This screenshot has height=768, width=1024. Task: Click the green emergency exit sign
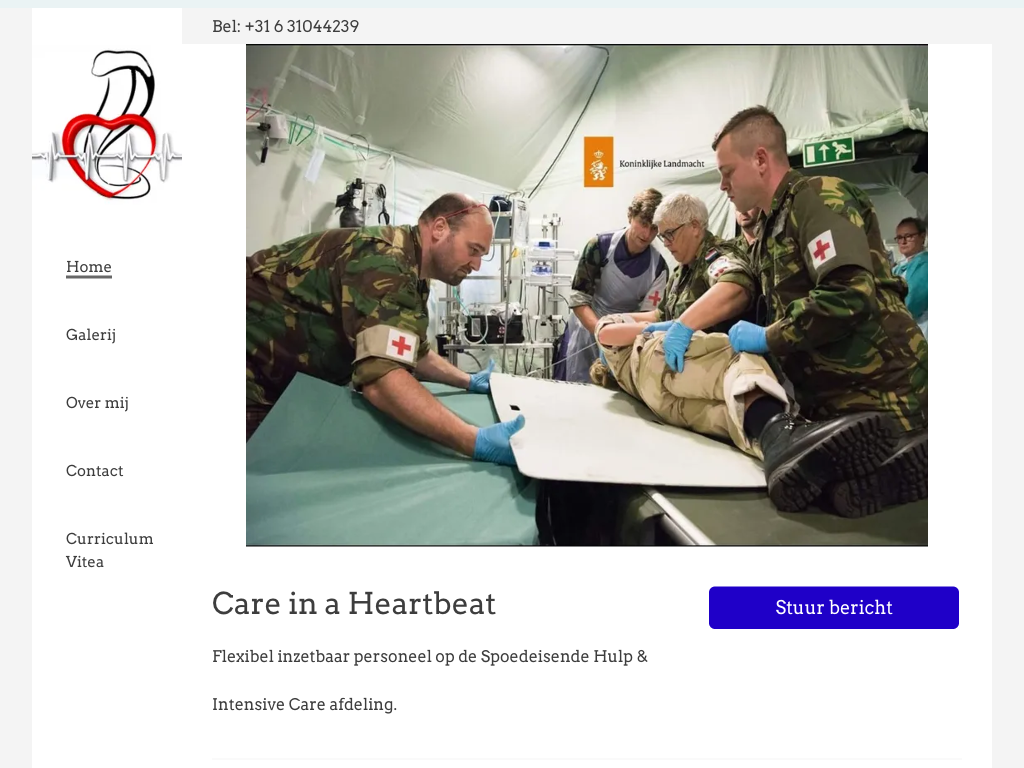(x=828, y=152)
